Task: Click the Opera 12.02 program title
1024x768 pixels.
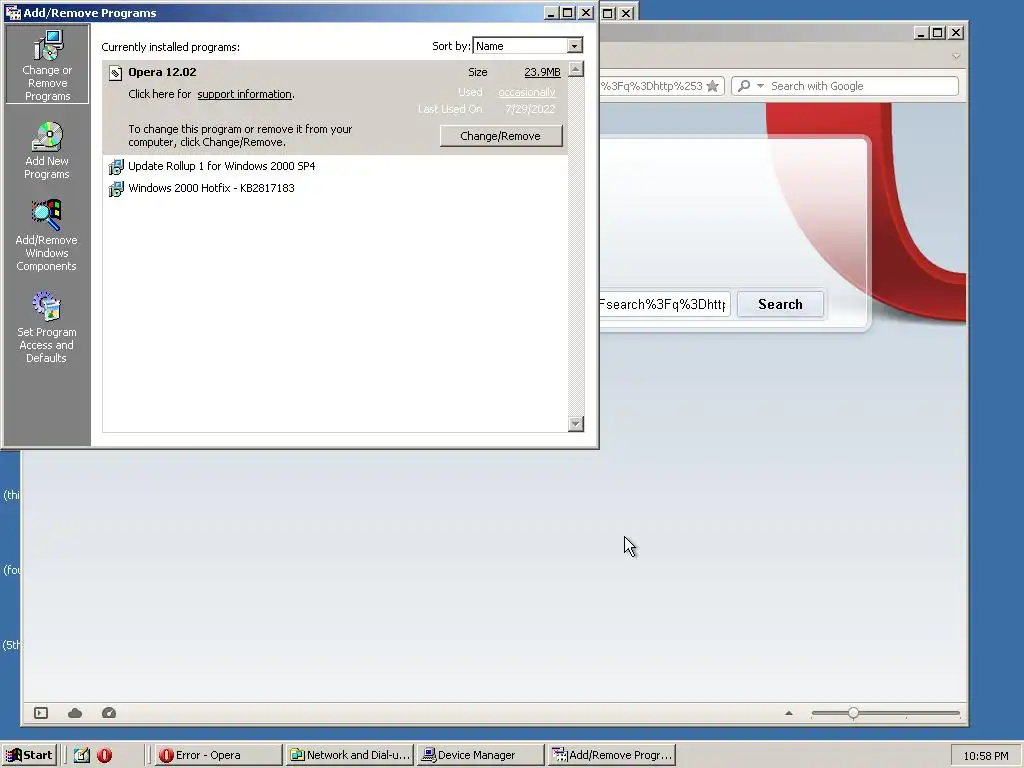Action: coord(163,72)
